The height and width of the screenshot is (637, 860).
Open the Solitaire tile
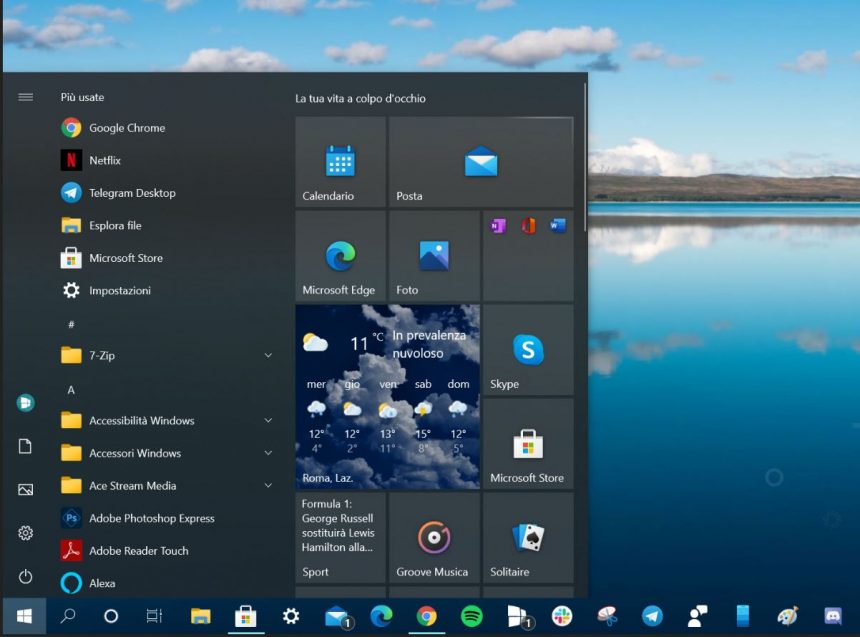click(x=528, y=537)
